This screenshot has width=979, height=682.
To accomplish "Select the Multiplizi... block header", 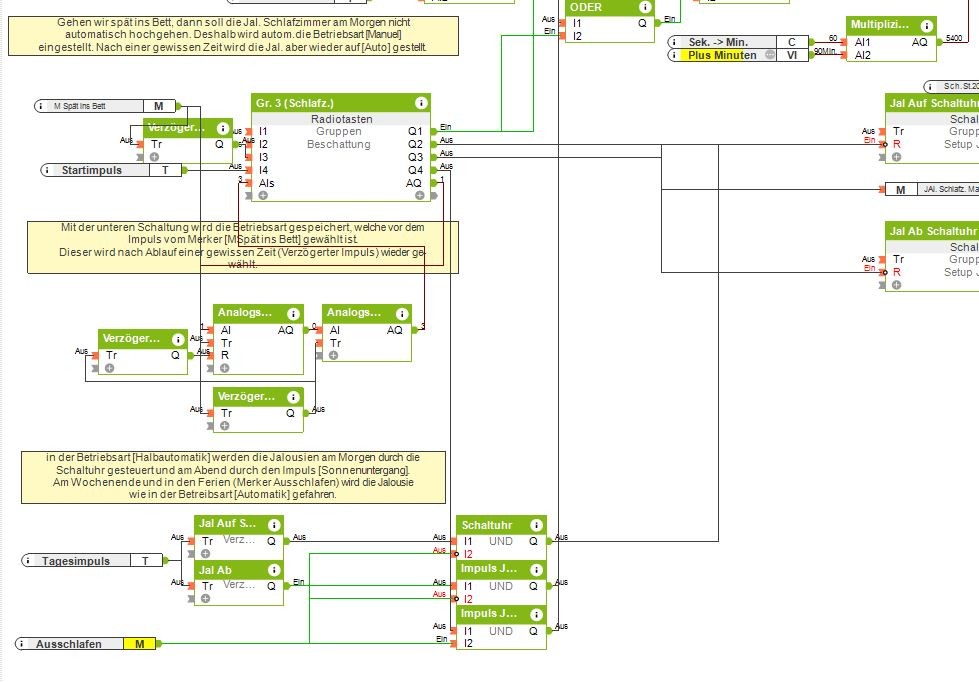I will (891, 26).
